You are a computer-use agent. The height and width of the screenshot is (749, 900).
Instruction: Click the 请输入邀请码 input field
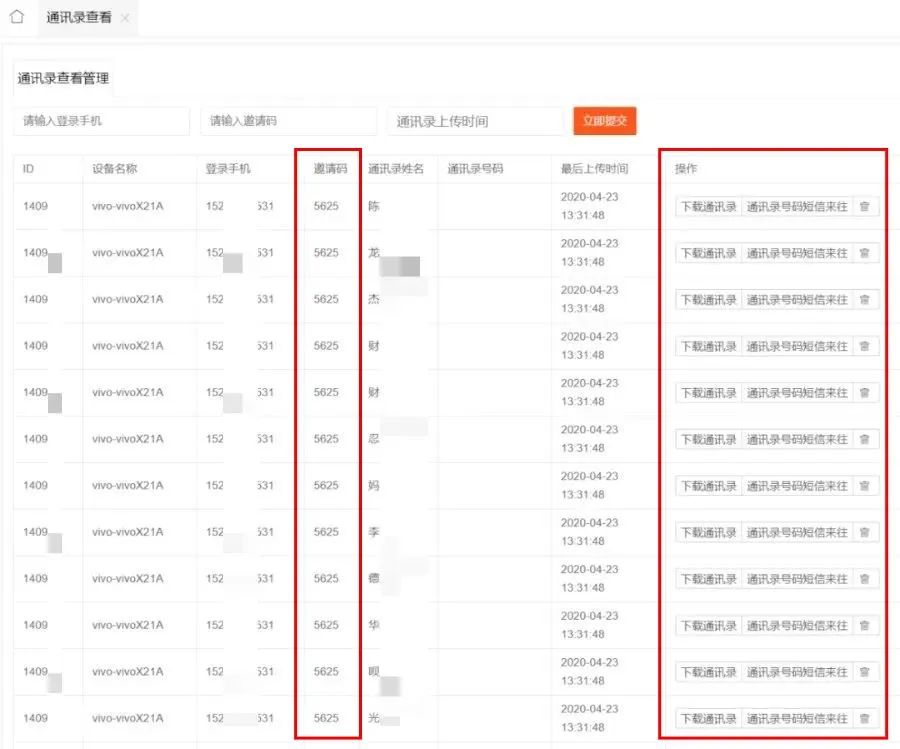coord(288,121)
